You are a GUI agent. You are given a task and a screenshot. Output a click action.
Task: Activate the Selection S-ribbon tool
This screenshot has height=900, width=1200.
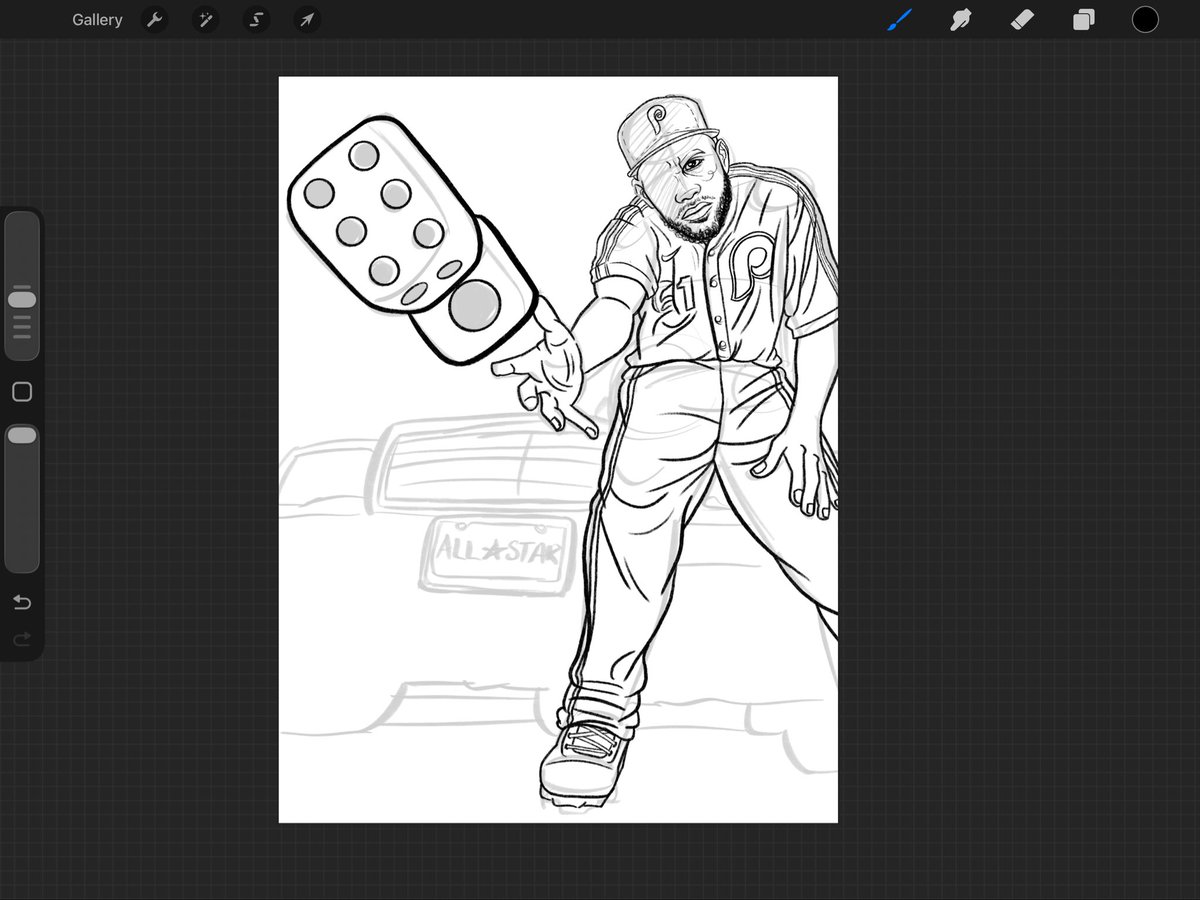(x=257, y=20)
